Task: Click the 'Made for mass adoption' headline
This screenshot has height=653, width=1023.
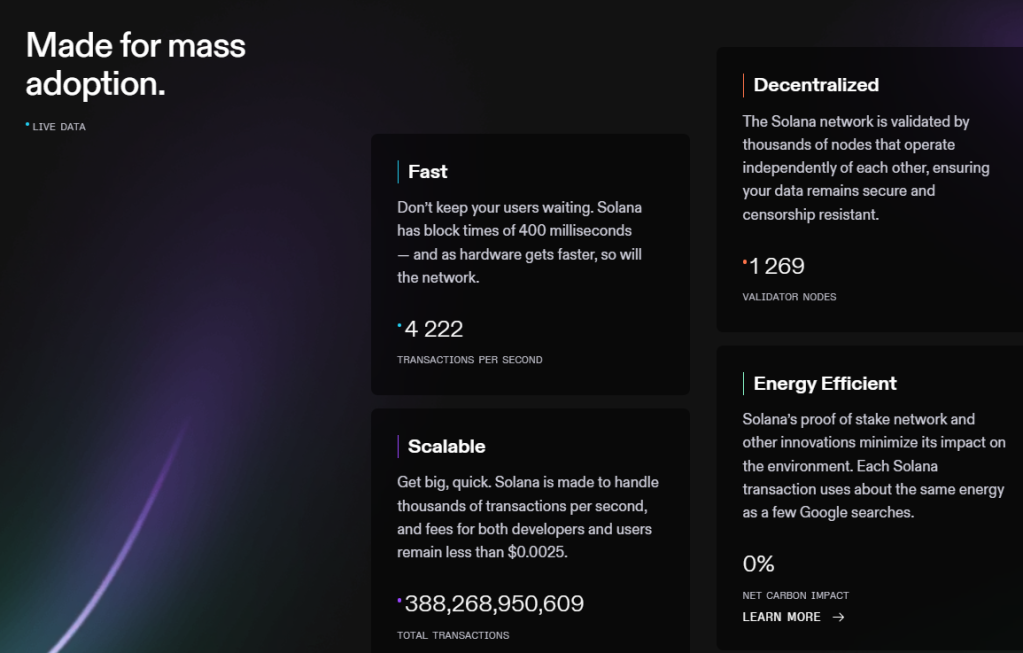Action: click(135, 64)
